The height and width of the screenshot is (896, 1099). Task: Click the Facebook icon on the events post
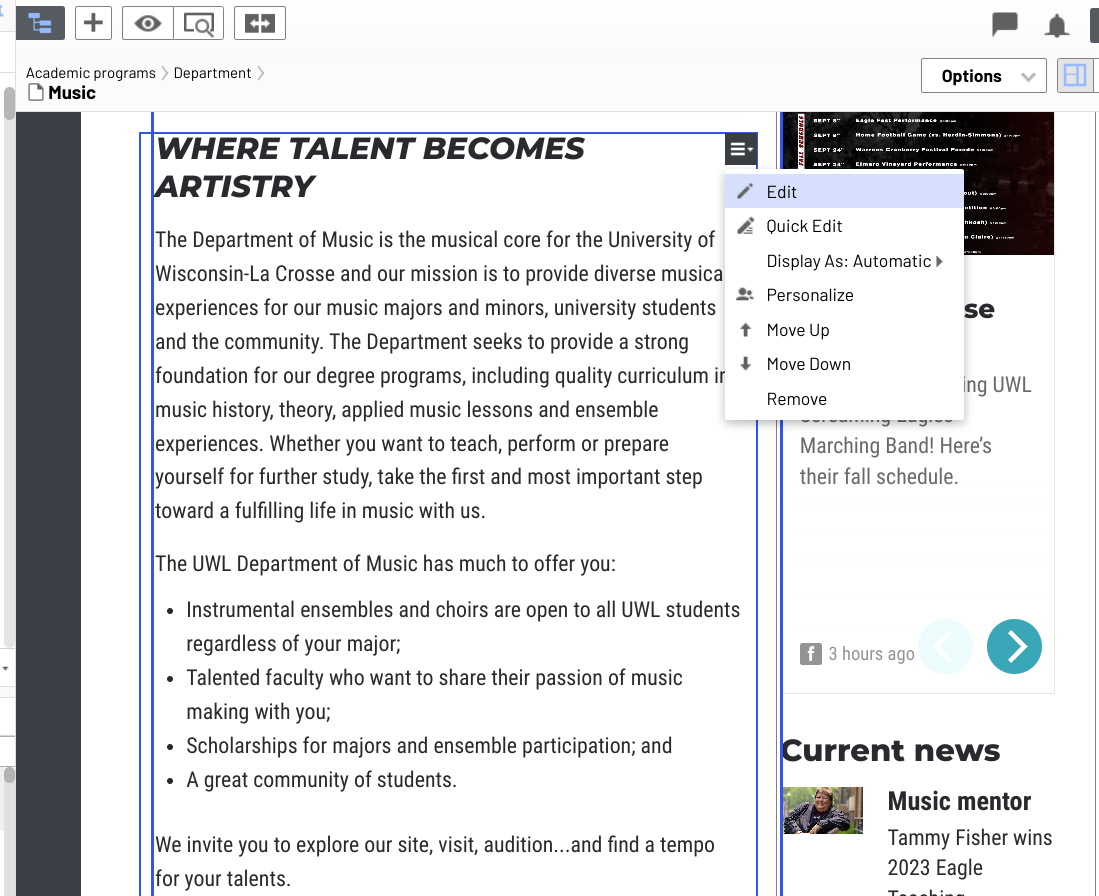pos(810,653)
